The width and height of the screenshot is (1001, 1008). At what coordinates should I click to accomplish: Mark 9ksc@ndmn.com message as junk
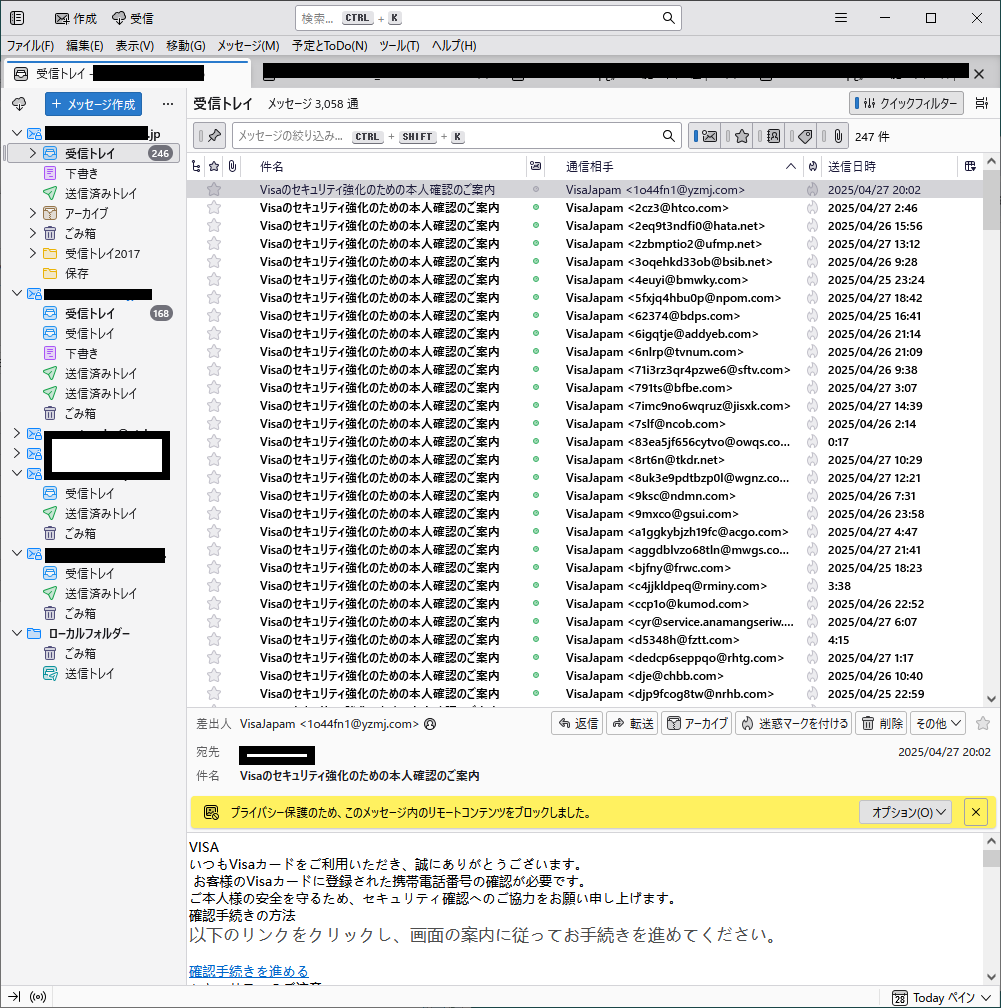tap(813, 496)
